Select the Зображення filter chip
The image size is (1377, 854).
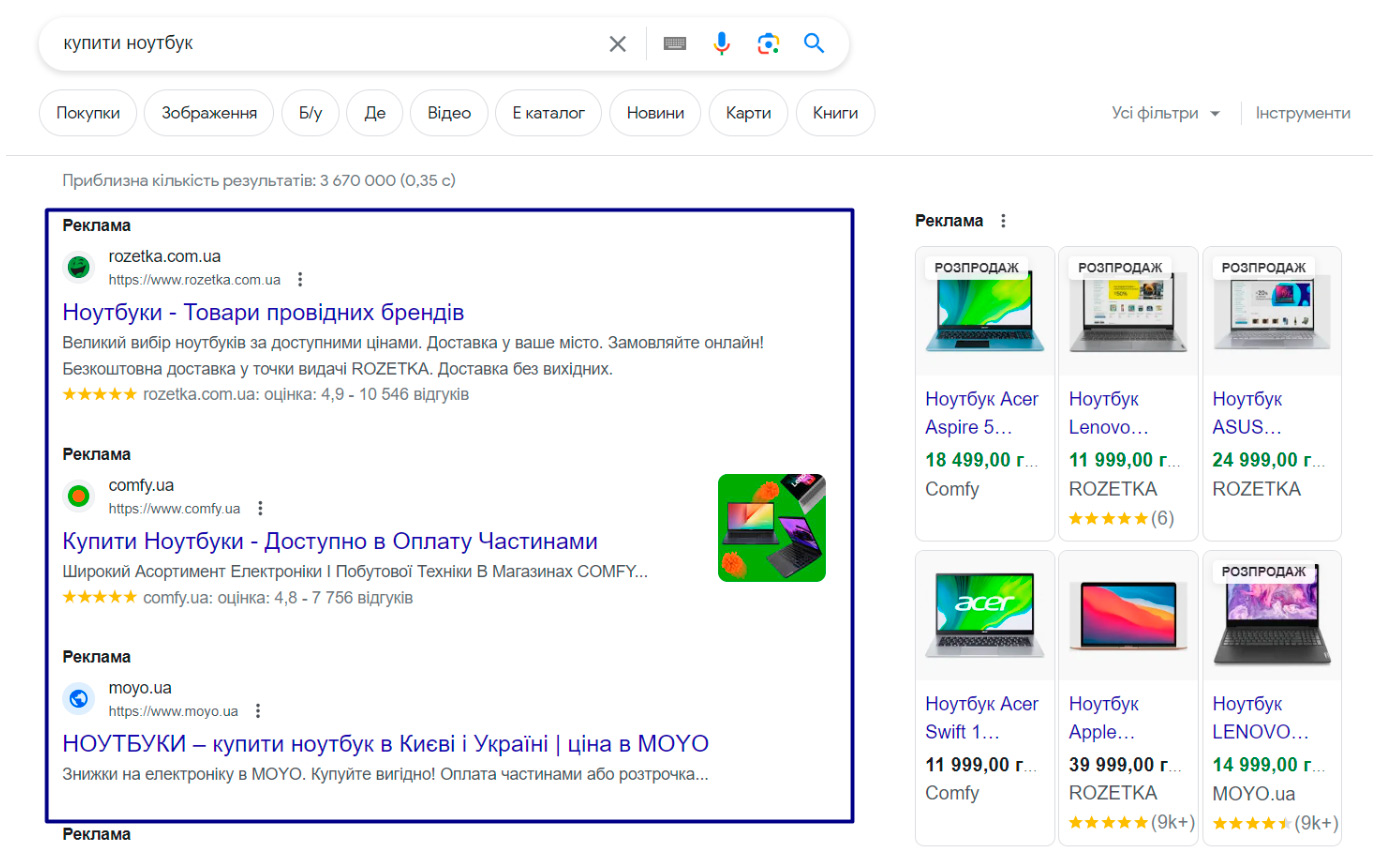(209, 113)
